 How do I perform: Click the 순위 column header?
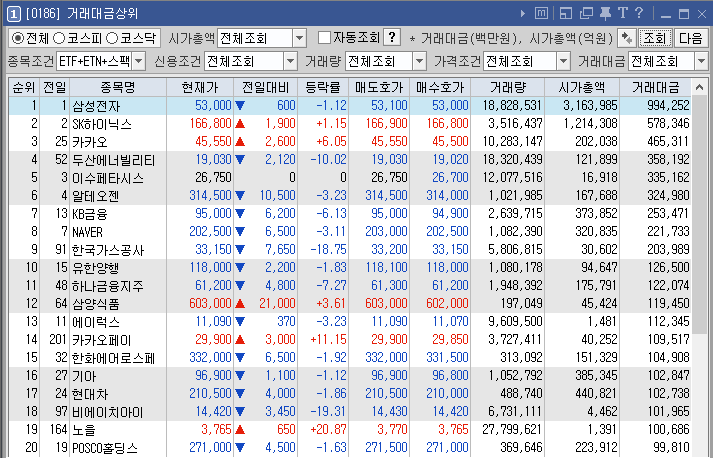(24, 87)
